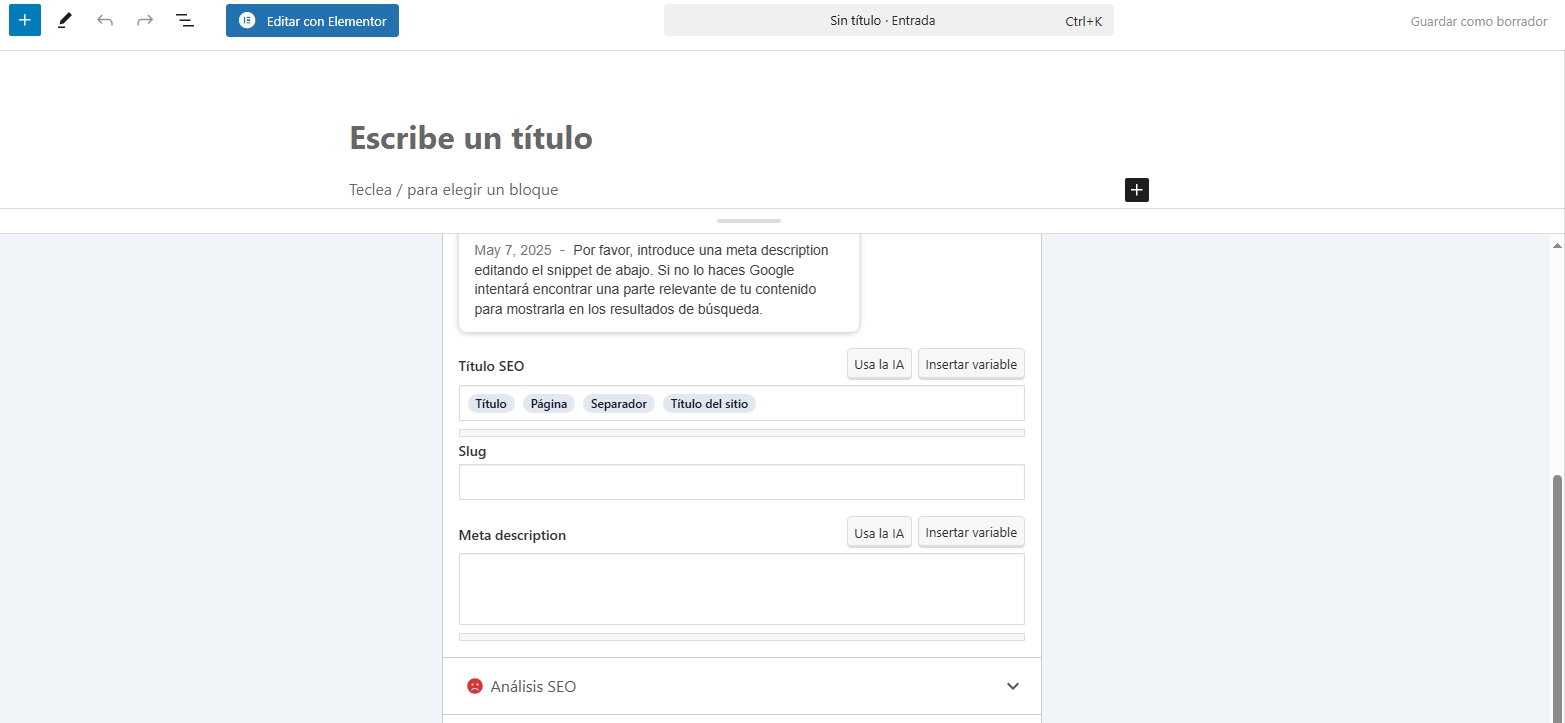Click Insertar variable for Título SEO
The width and height of the screenshot is (1565, 723).
[971, 365]
